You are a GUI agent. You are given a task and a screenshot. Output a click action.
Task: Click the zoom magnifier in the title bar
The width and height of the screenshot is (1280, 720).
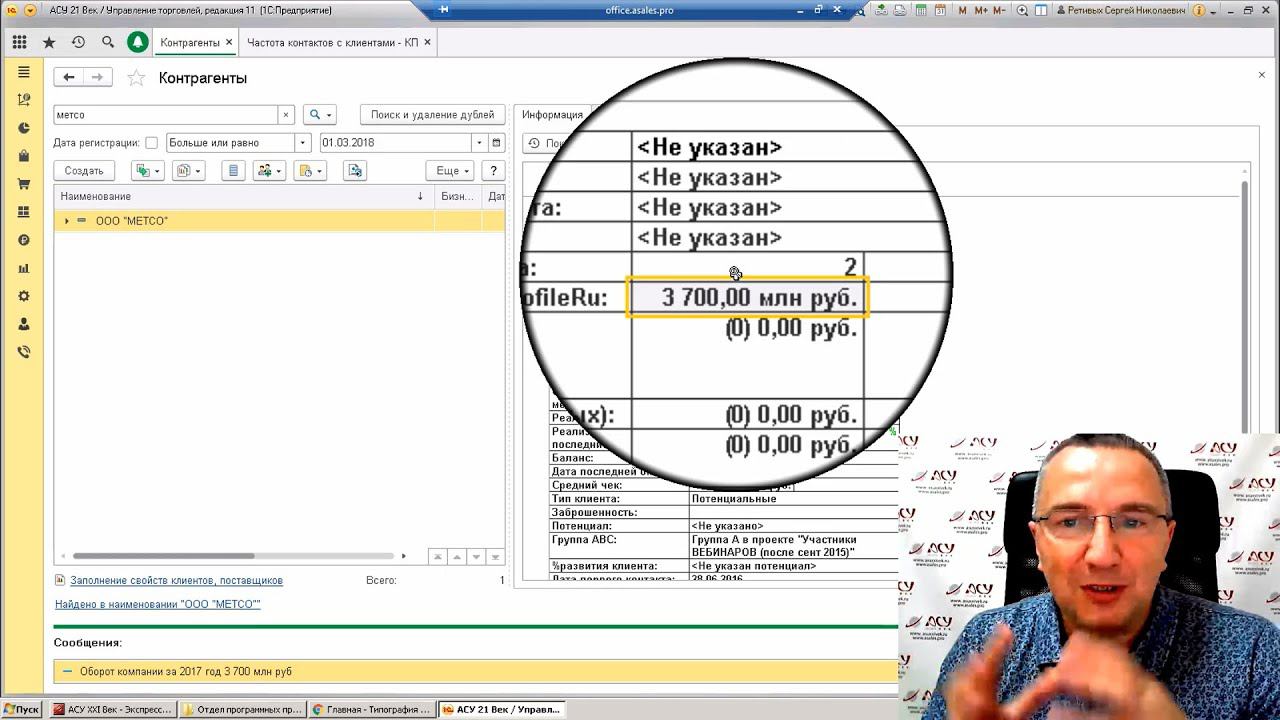(x=1022, y=10)
